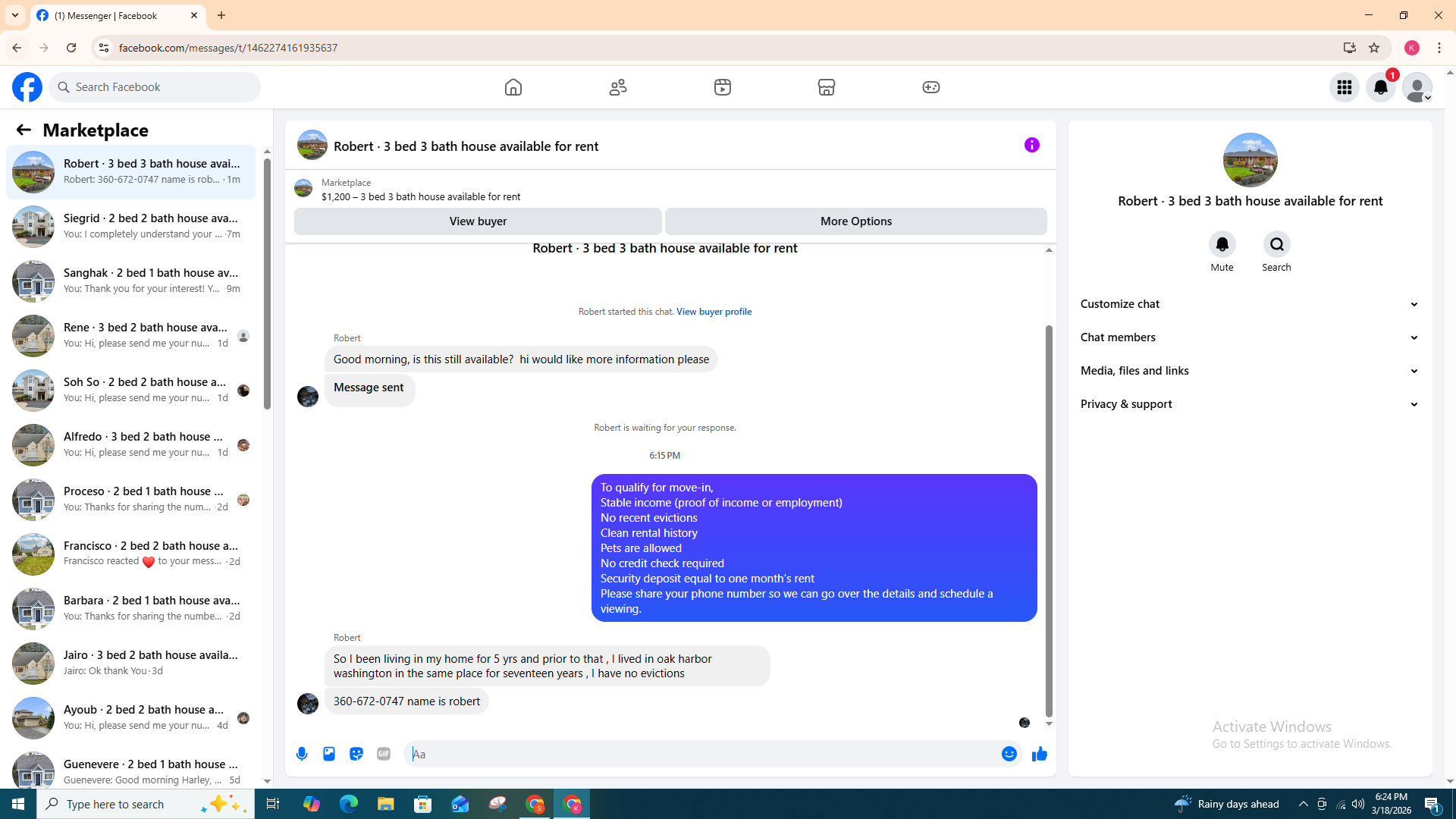This screenshot has height=819, width=1456.
Task: Open the Siegrid 2 bed 2 bath conversation
Action: coord(130,226)
